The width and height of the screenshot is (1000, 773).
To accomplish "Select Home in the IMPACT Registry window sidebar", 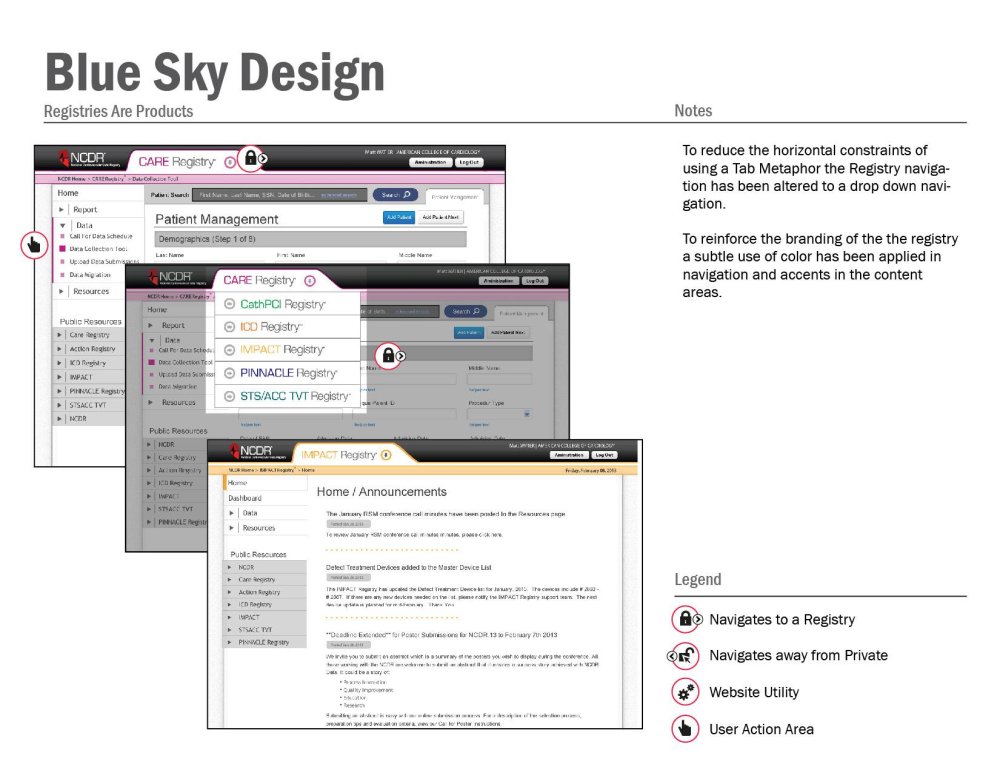I will click(237, 483).
